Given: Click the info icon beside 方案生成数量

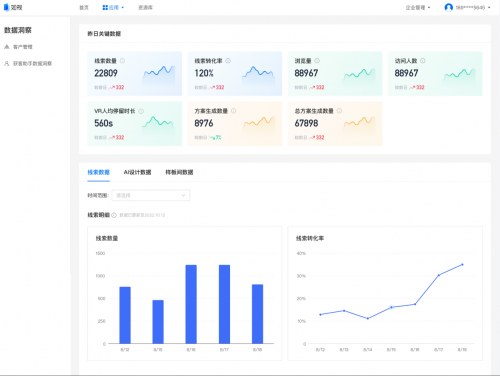Looking at the screenshot, I should tap(234, 111).
